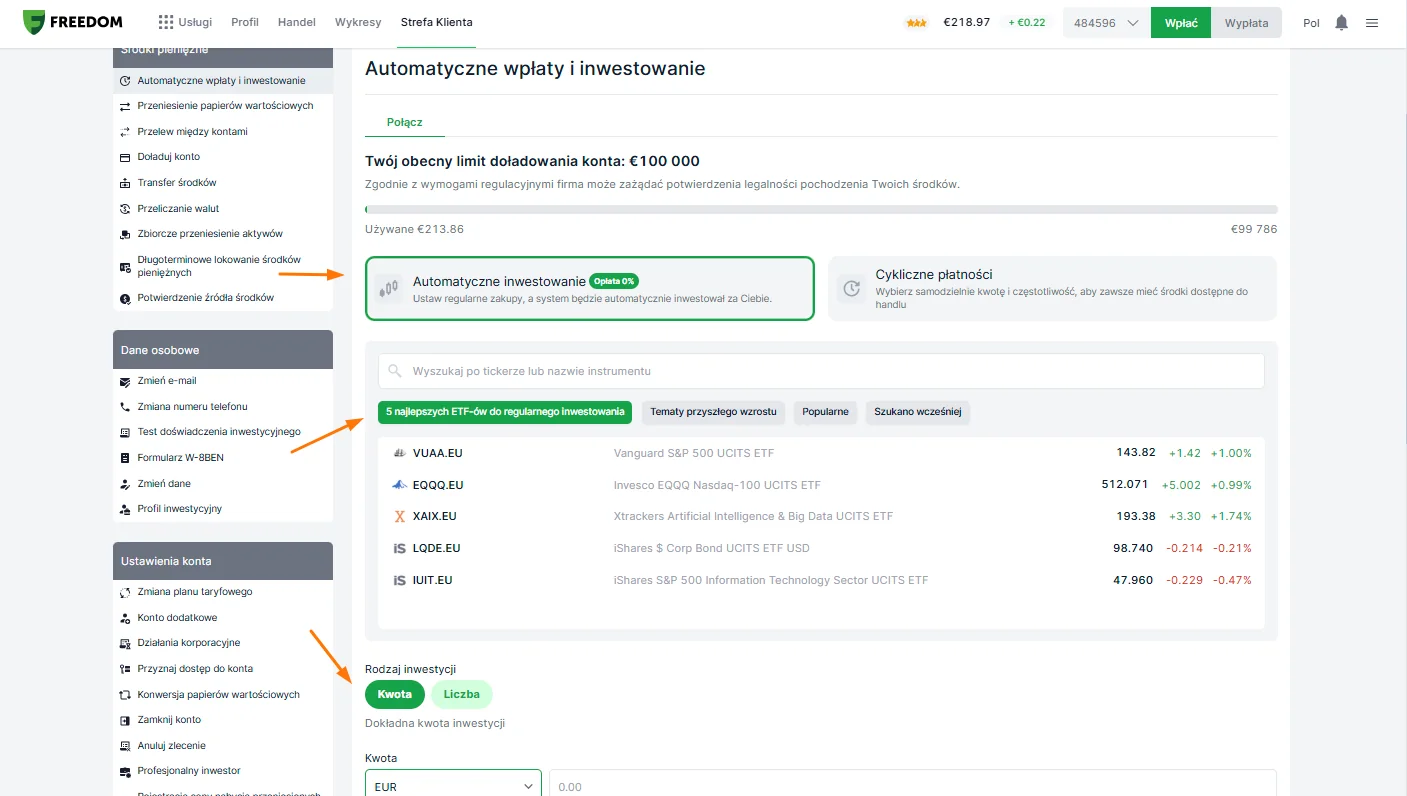Viewport: 1407px width, 796px height.
Task: Open hamburger menu icon
Action: click(1372, 23)
